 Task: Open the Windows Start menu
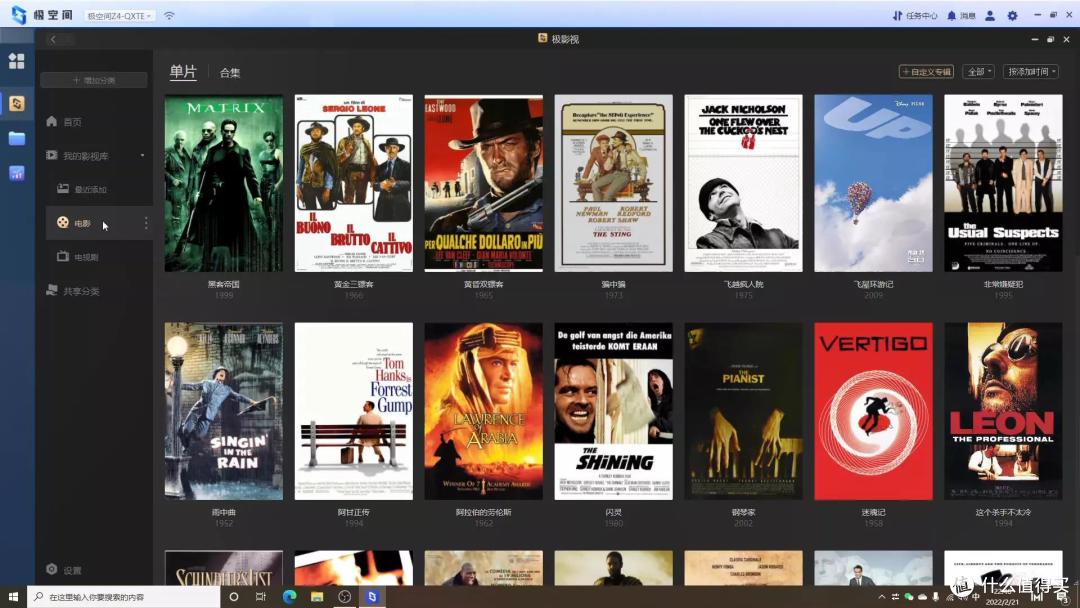[x=13, y=597]
